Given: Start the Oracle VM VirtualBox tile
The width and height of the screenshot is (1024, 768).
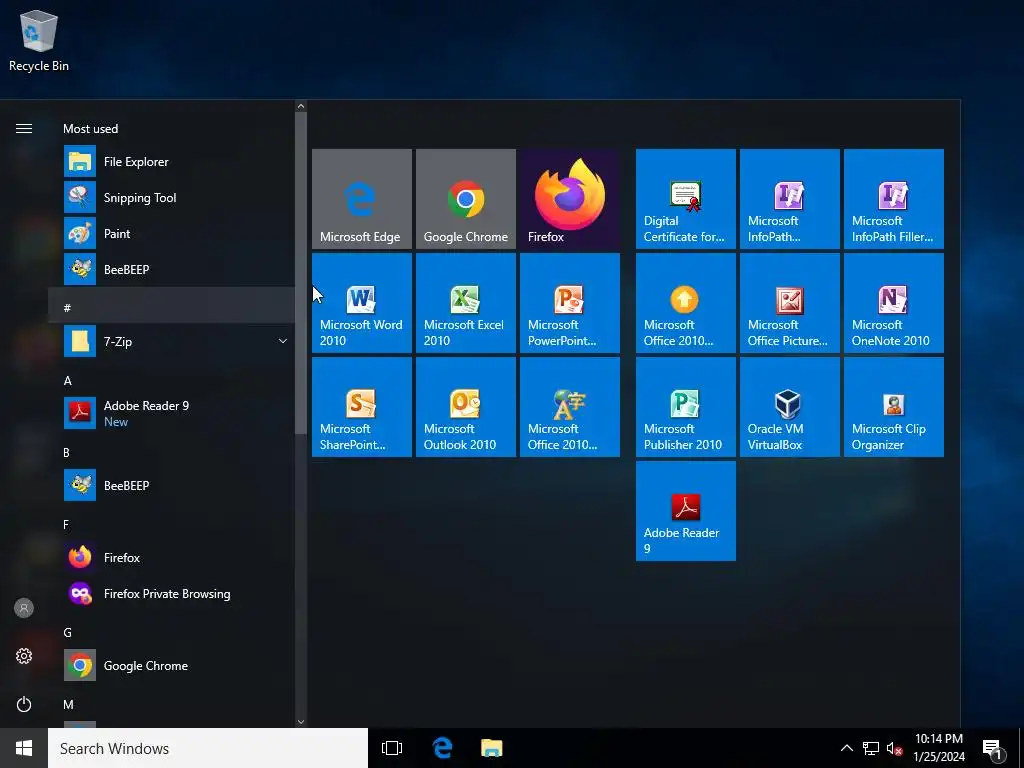Looking at the screenshot, I should (790, 406).
